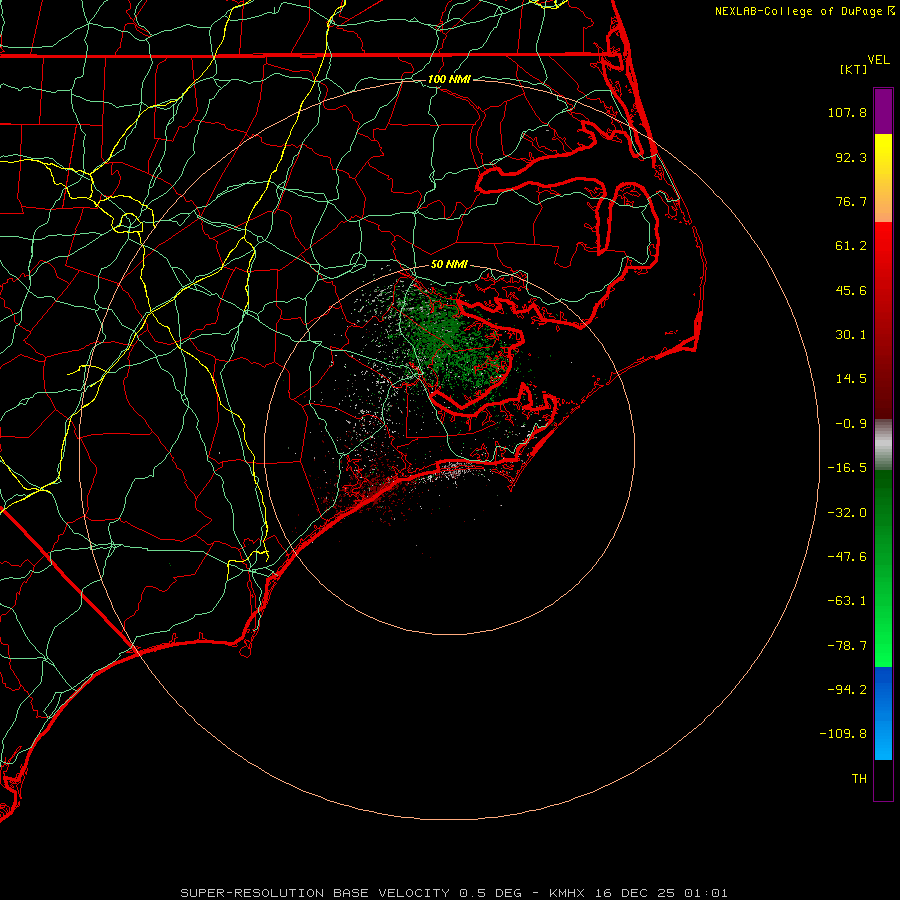The image size is (900, 900).
Task: Click the 92.3 legend value
Action: tap(851, 157)
